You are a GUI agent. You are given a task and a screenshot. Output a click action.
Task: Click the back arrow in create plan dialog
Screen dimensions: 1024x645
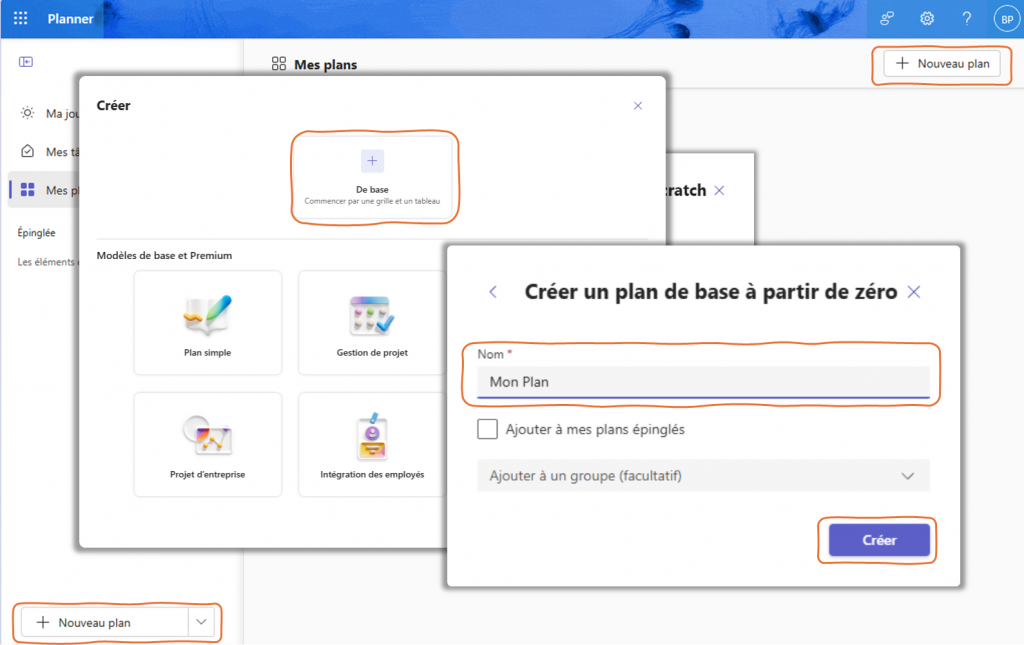[x=493, y=292]
